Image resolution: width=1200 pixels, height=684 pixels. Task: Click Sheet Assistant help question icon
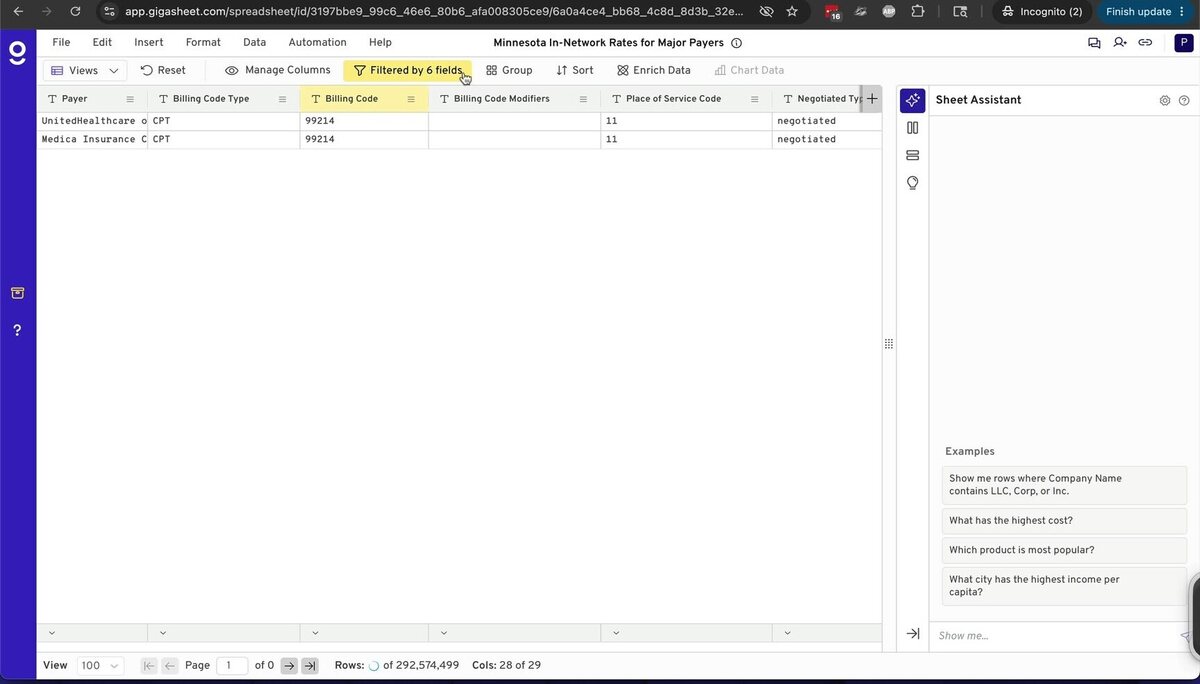pos(1184,100)
